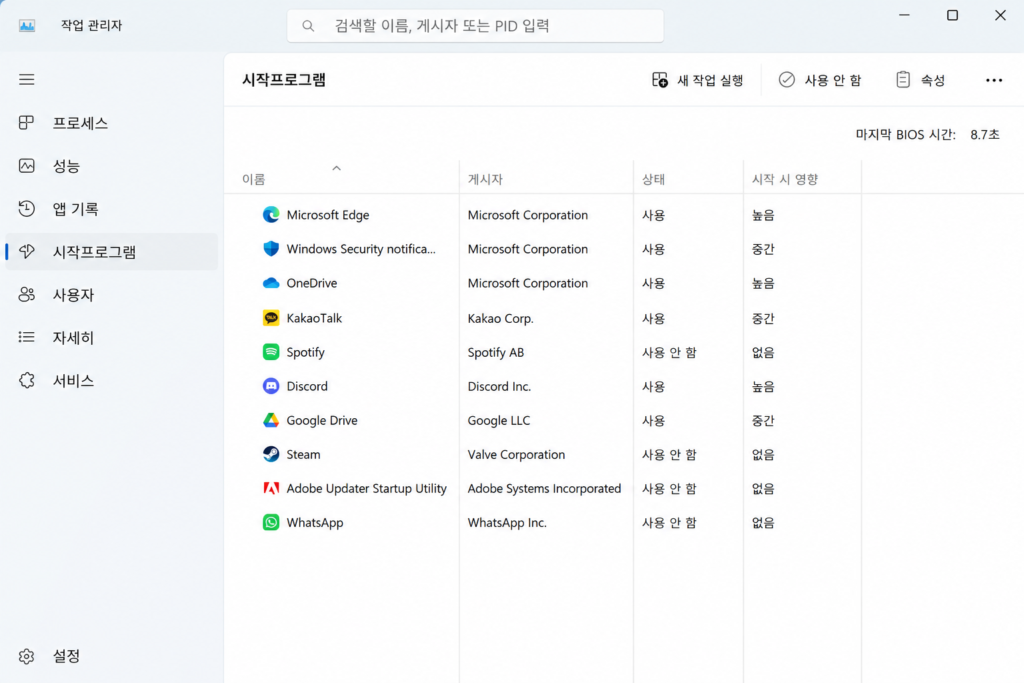Click the 자세히 list icon
This screenshot has width=1024, height=683.
coord(27,338)
